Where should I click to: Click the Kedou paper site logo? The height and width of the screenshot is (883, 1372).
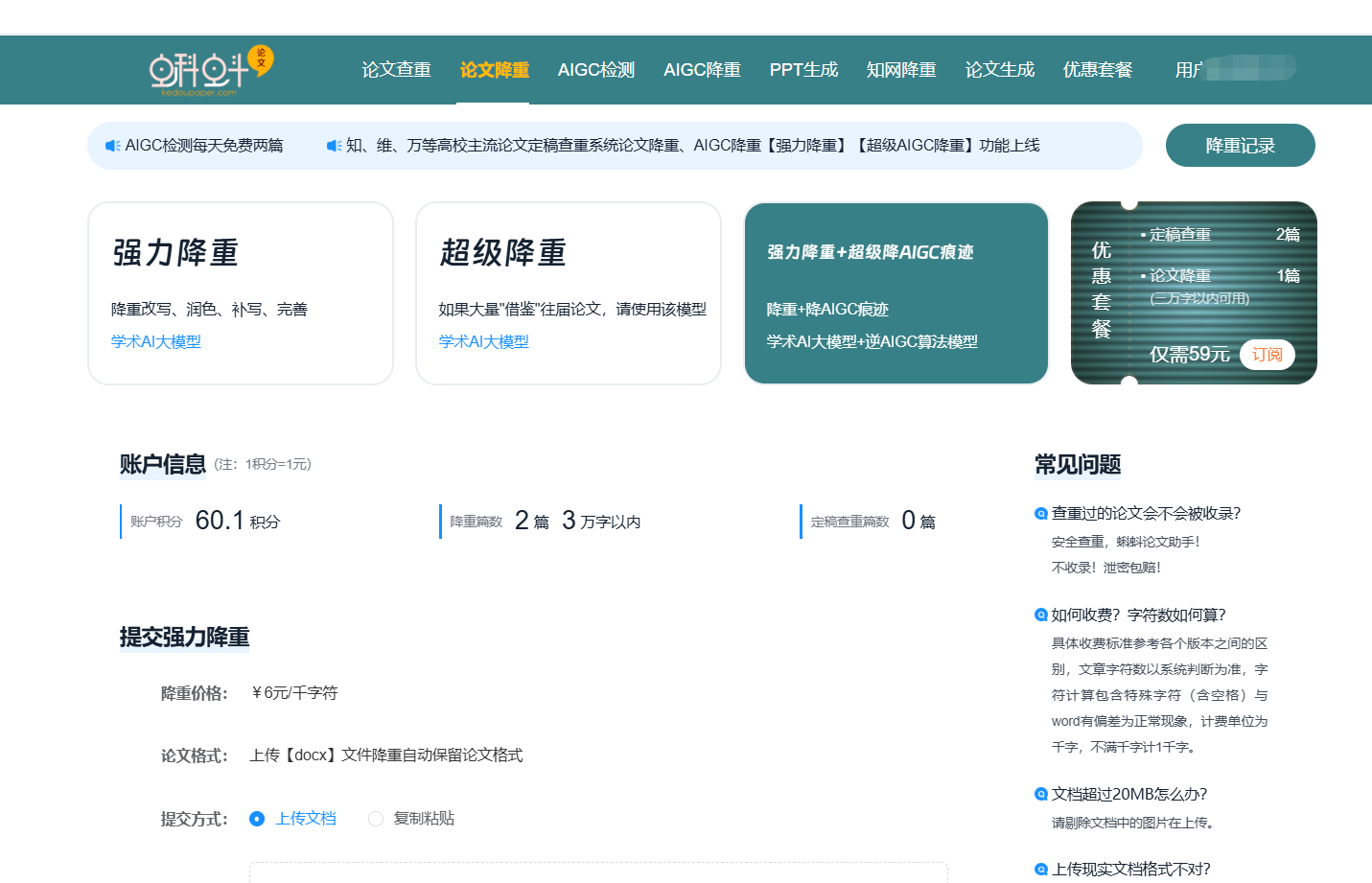[x=211, y=71]
